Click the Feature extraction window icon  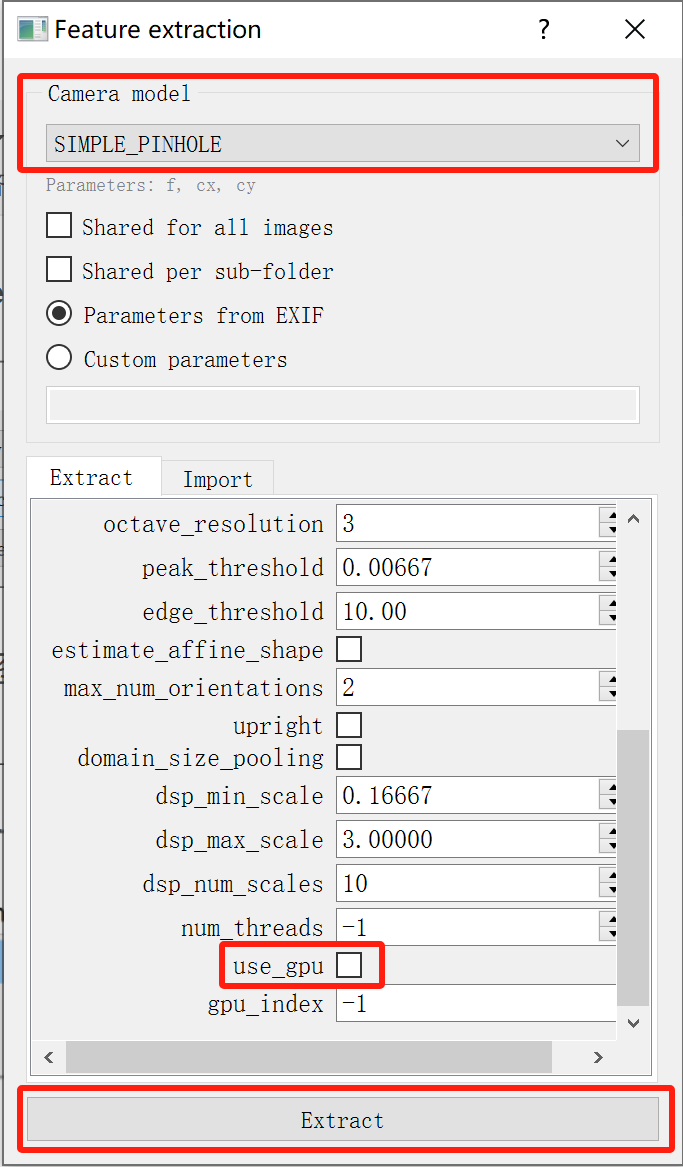32,29
